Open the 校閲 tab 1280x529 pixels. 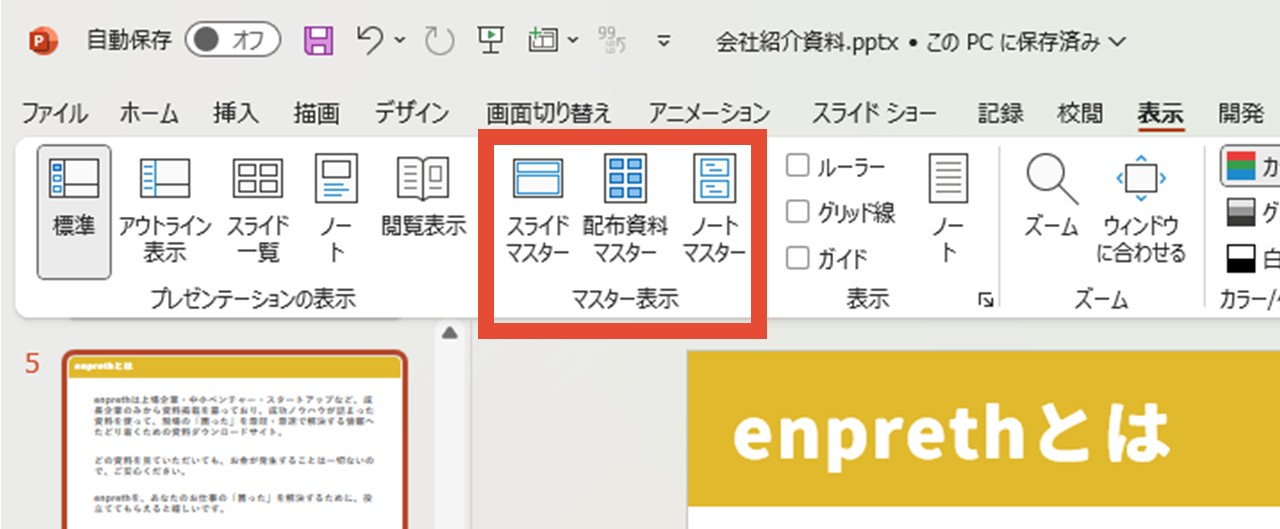click(x=1080, y=113)
